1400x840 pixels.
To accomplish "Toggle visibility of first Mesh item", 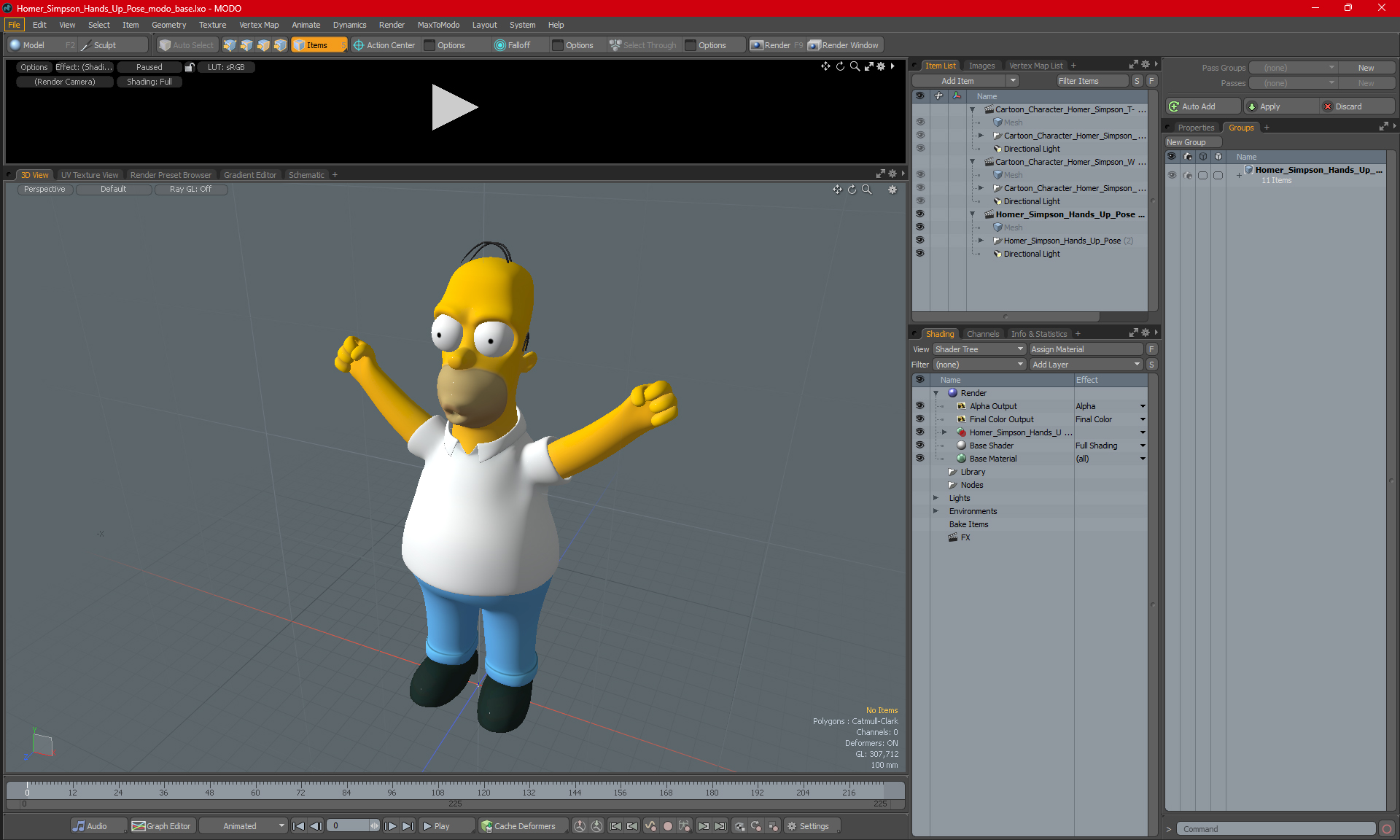I will coord(919,122).
